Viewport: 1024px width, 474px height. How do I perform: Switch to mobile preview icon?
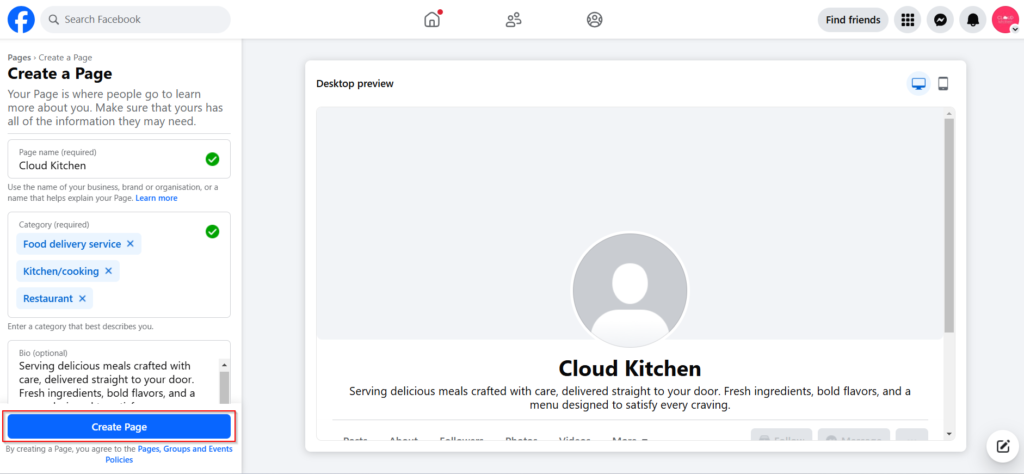(943, 84)
